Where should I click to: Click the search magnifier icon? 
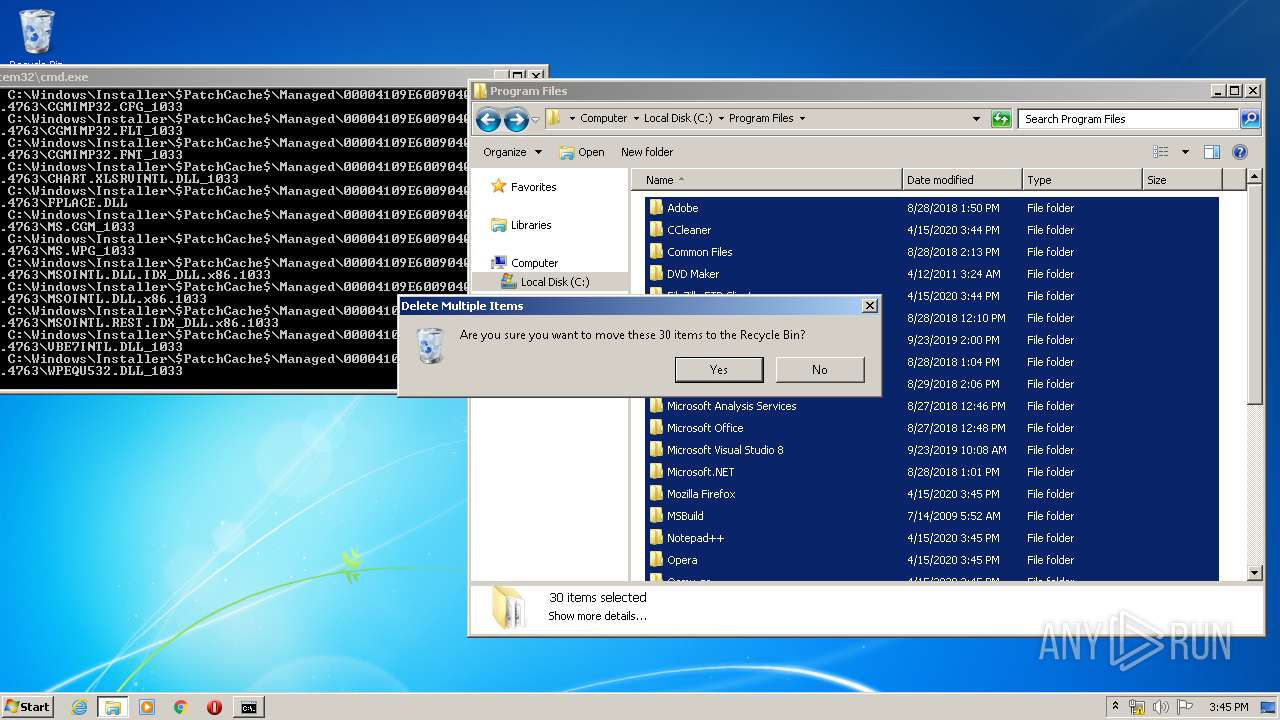[x=1250, y=119]
